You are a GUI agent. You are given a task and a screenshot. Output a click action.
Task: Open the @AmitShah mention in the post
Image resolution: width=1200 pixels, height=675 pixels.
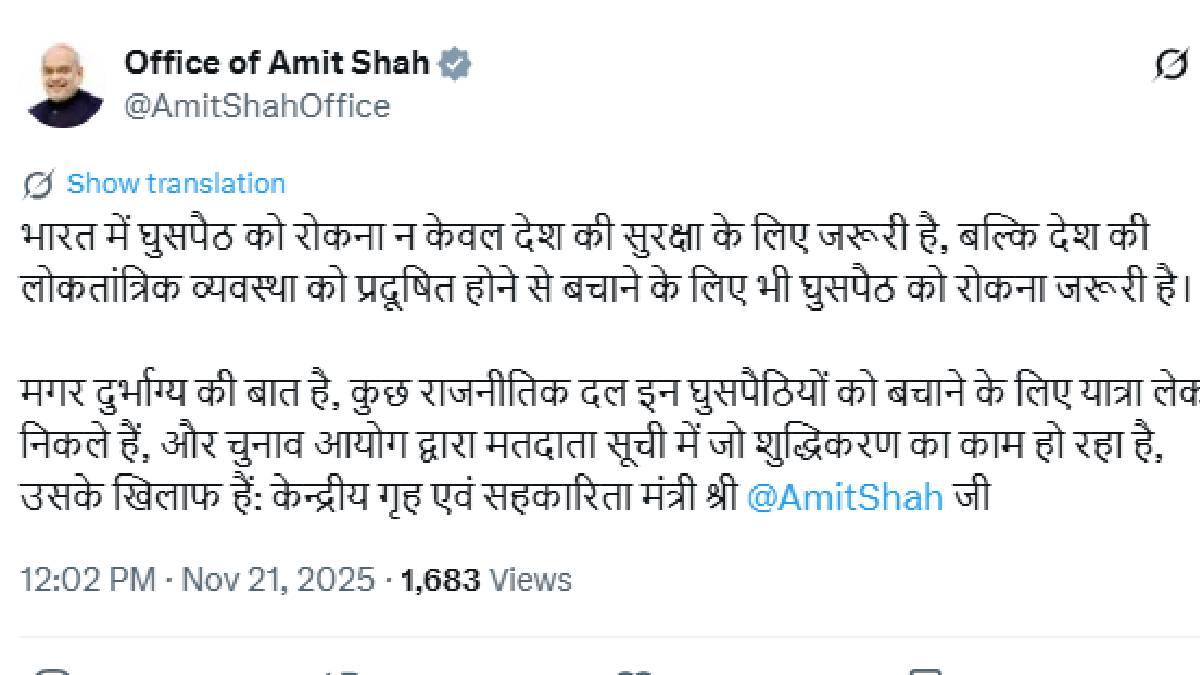click(x=845, y=497)
